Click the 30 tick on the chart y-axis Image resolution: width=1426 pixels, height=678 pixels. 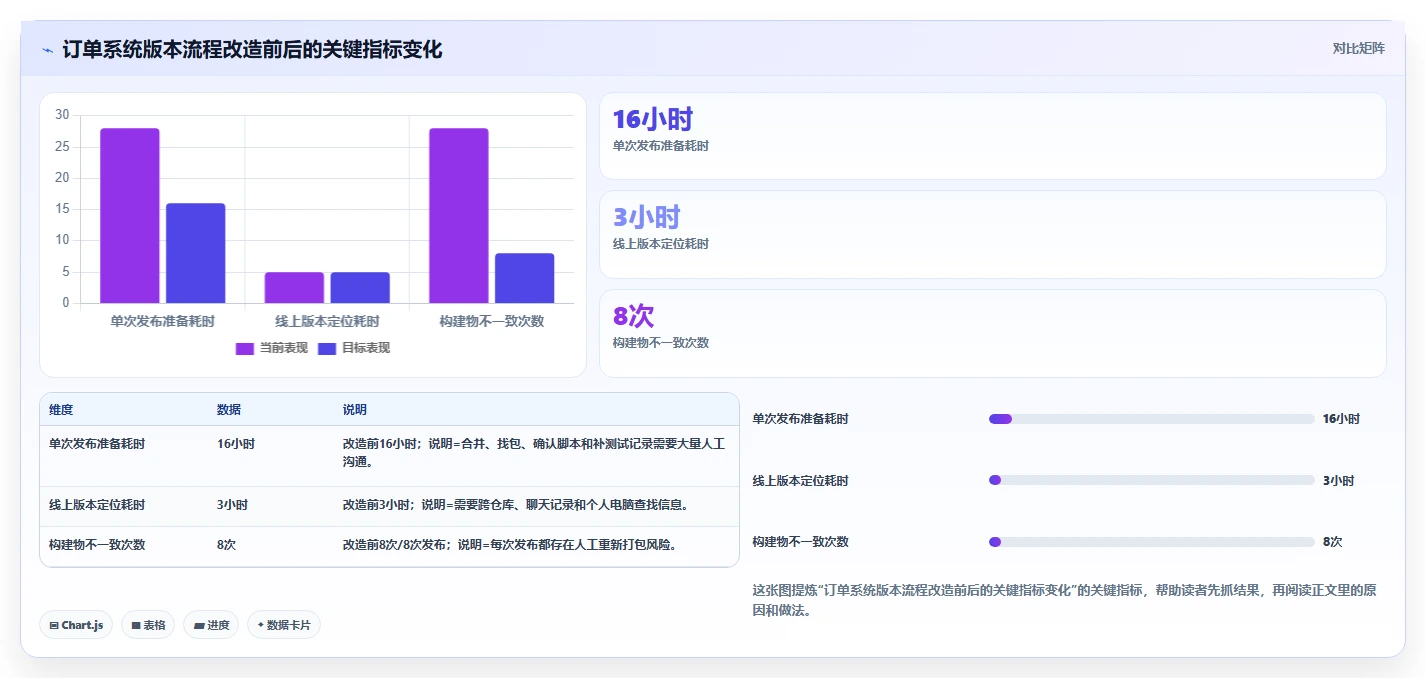pos(62,115)
